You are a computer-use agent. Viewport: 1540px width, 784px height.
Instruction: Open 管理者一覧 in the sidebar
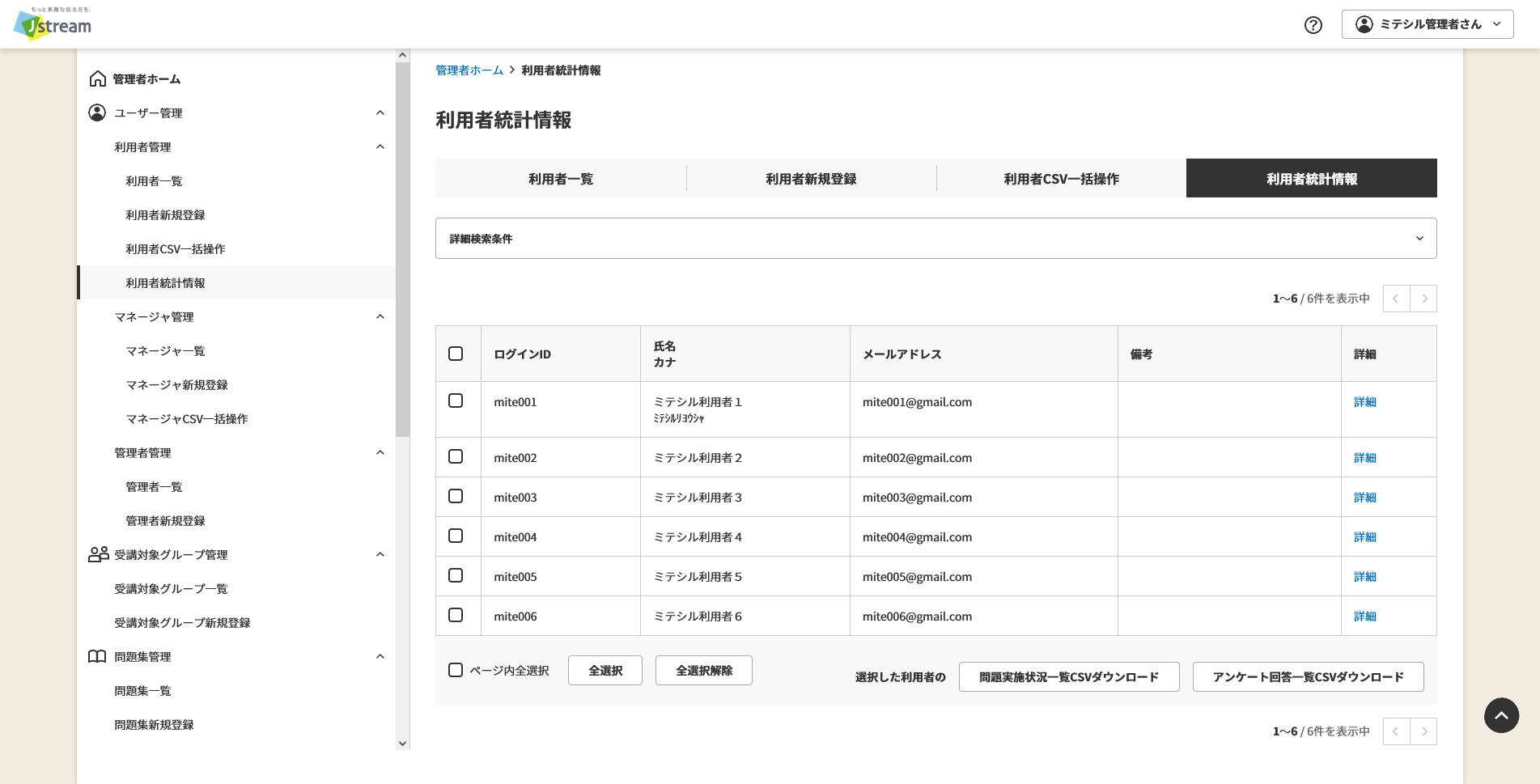[154, 486]
